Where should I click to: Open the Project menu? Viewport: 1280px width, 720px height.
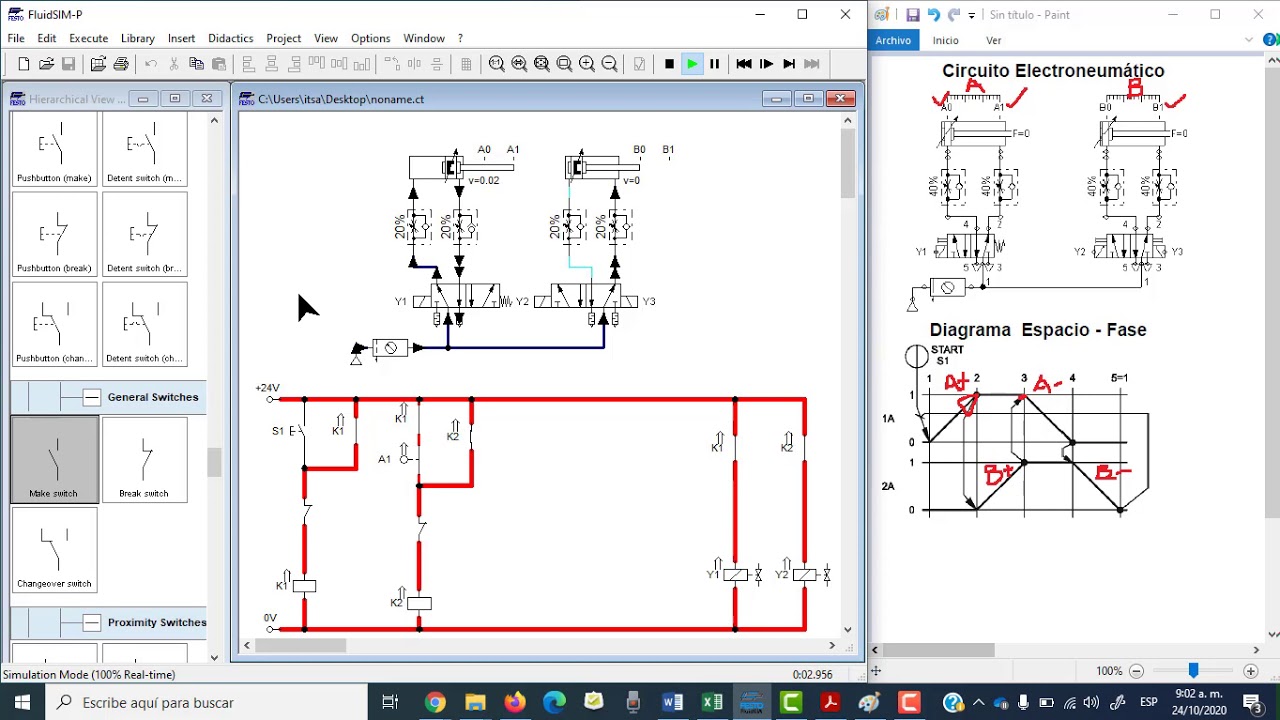click(284, 38)
